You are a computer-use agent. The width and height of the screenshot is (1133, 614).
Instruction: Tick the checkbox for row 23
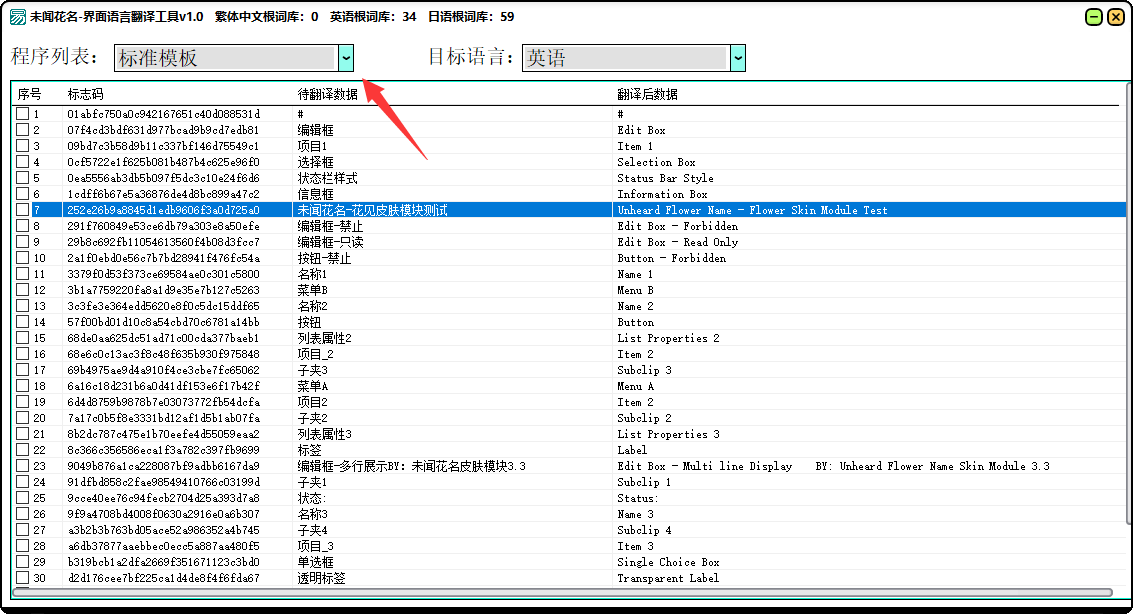tap(22, 466)
